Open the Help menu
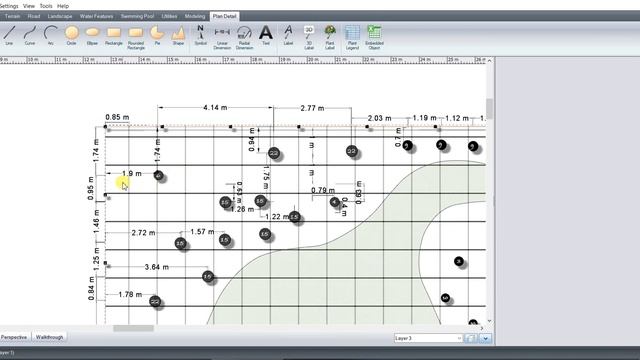 (x=63, y=6)
